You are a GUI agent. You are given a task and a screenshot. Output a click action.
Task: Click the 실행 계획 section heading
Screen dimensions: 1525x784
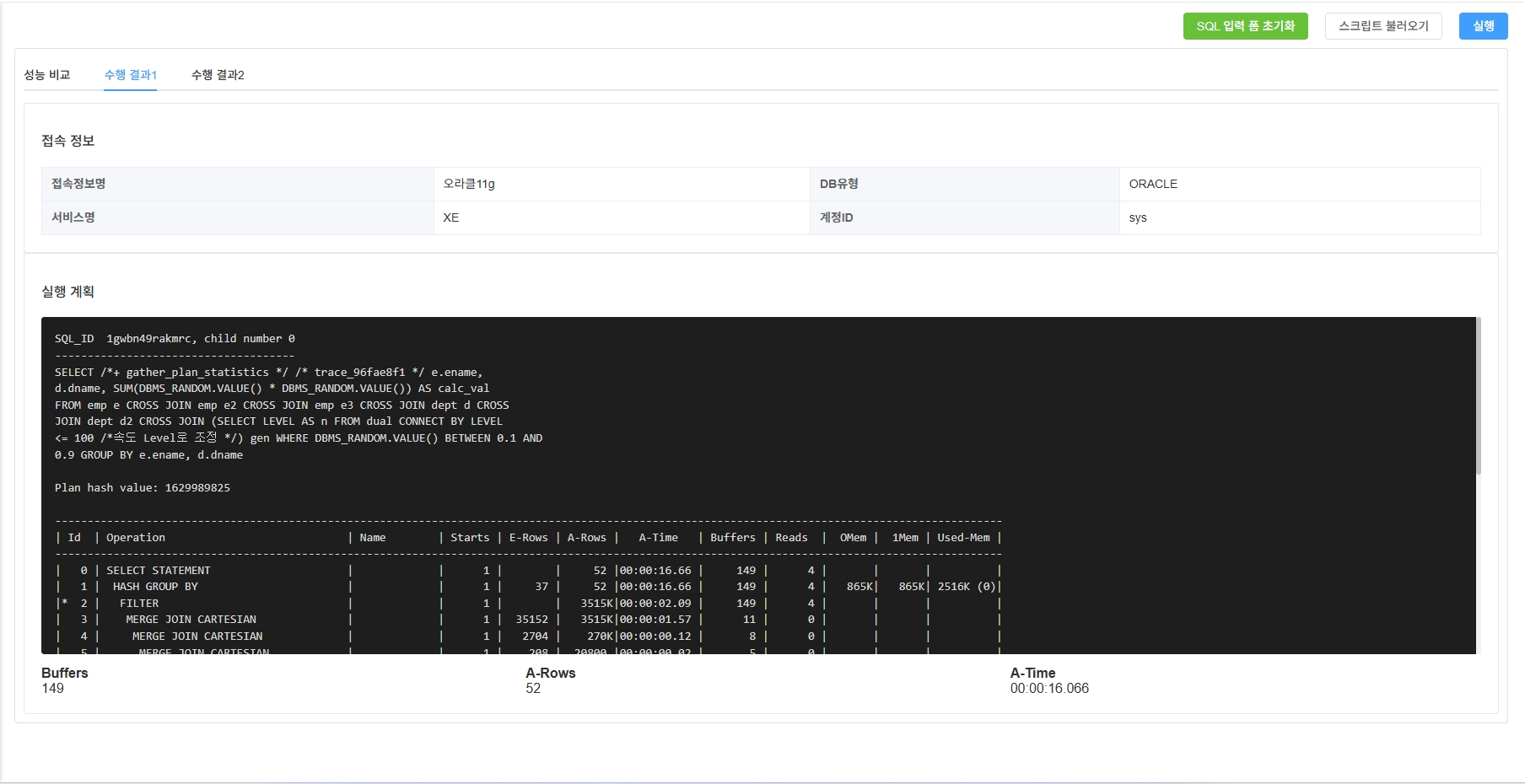(68, 292)
